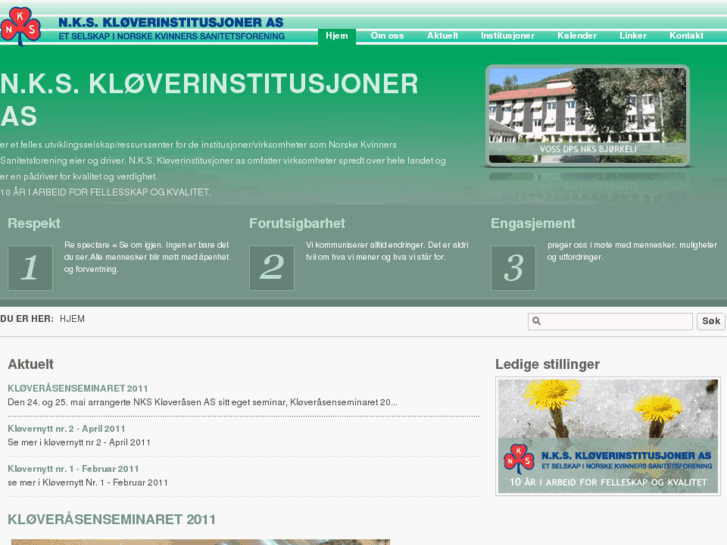Click the Ledige stillinger heading
727x545 pixels.
(x=548, y=364)
